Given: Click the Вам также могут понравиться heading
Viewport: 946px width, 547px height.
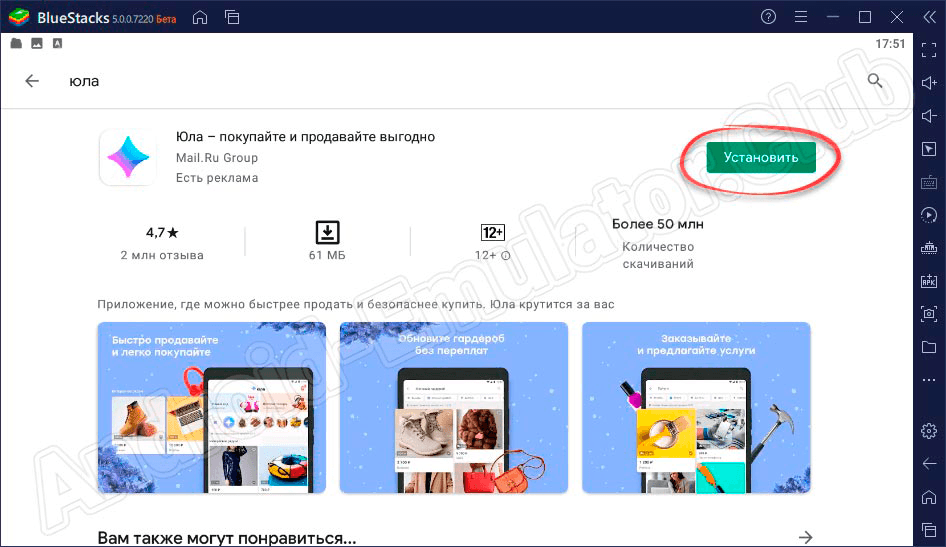Looking at the screenshot, I should click(x=227, y=537).
